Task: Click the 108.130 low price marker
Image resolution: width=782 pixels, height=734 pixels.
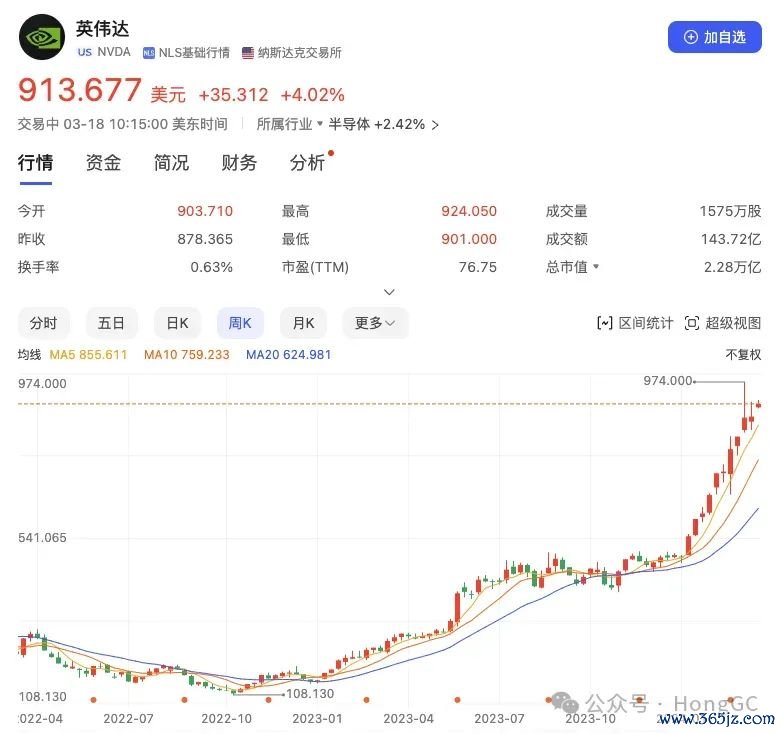Action: (310, 694)
